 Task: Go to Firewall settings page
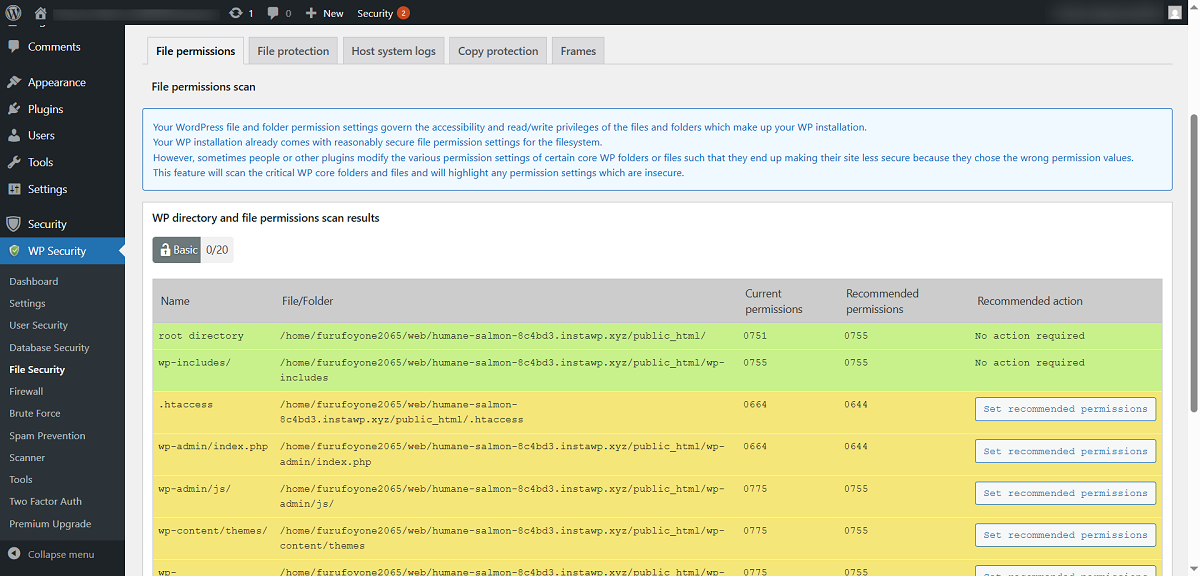[x=26, y=391]
